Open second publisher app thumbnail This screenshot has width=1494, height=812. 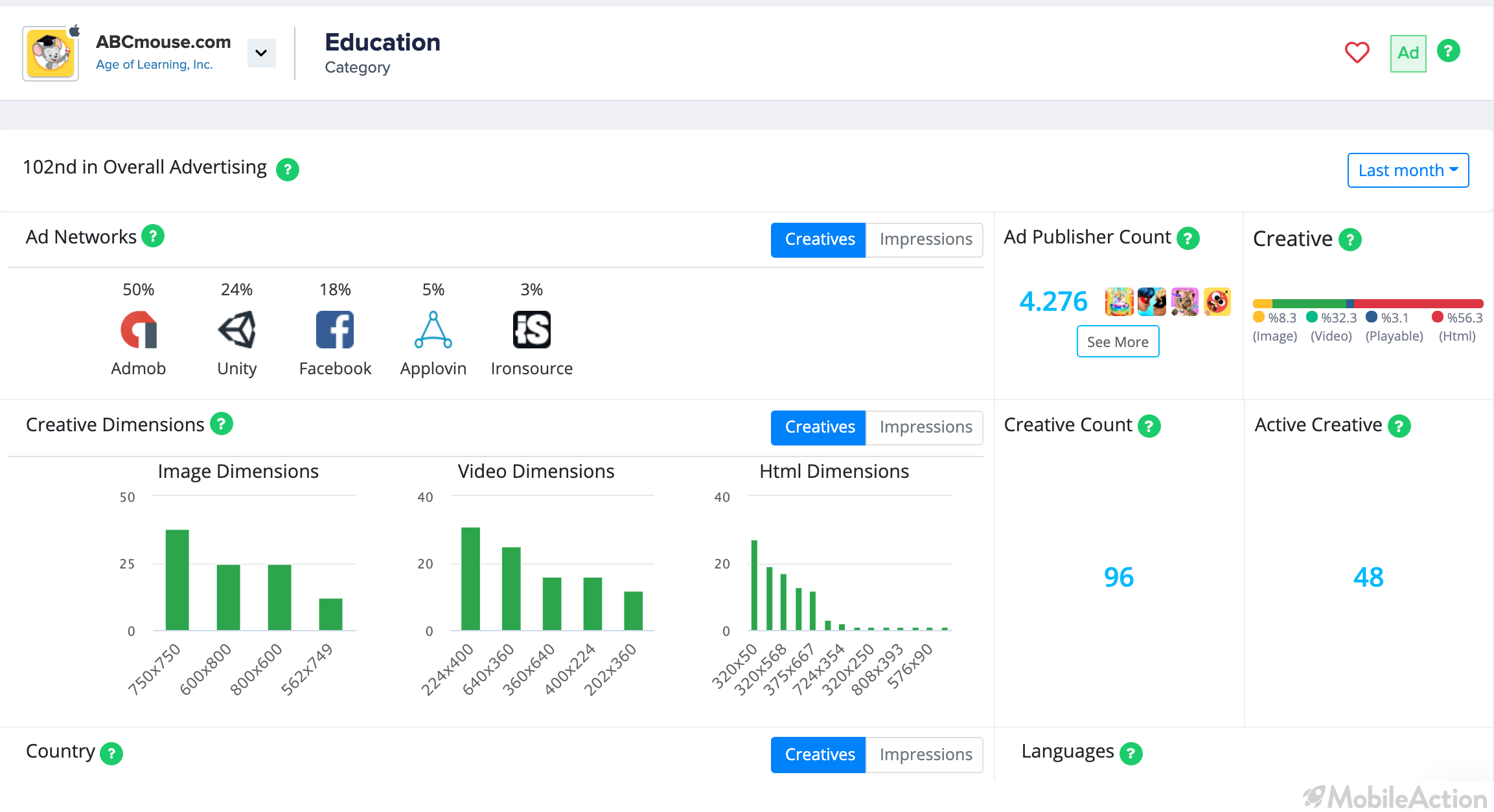(x=1152, y=302)
